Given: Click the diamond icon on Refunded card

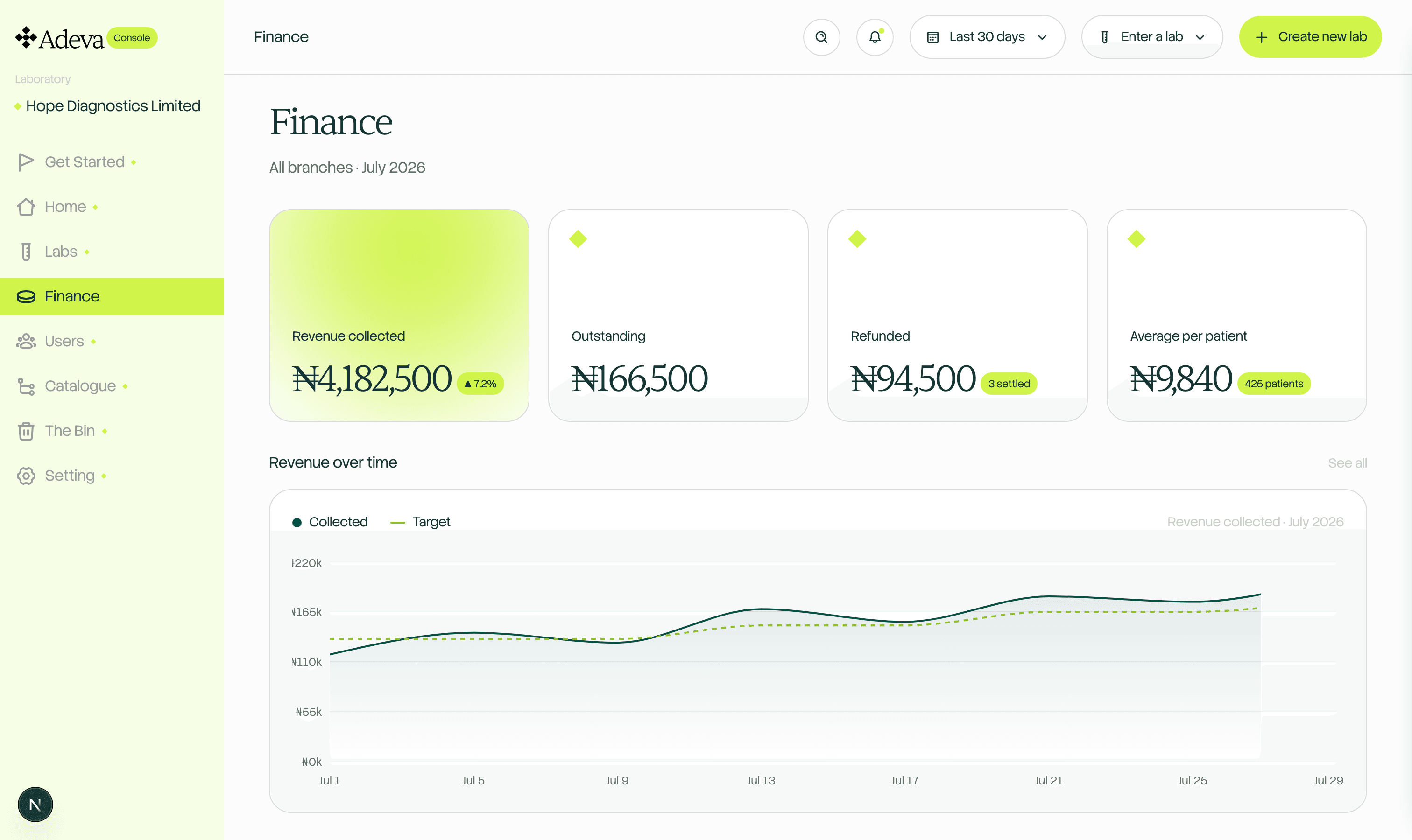Looking at the screenshot, I should [x=857, y=239].
